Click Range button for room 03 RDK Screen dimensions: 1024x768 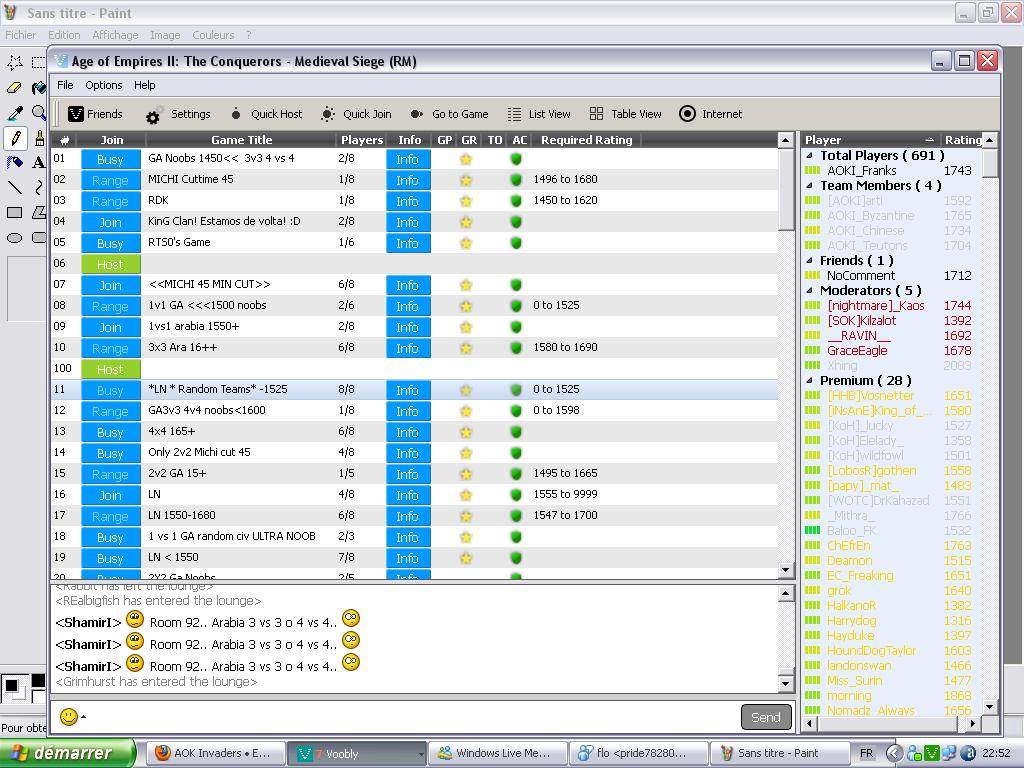(x=110, y=201)
